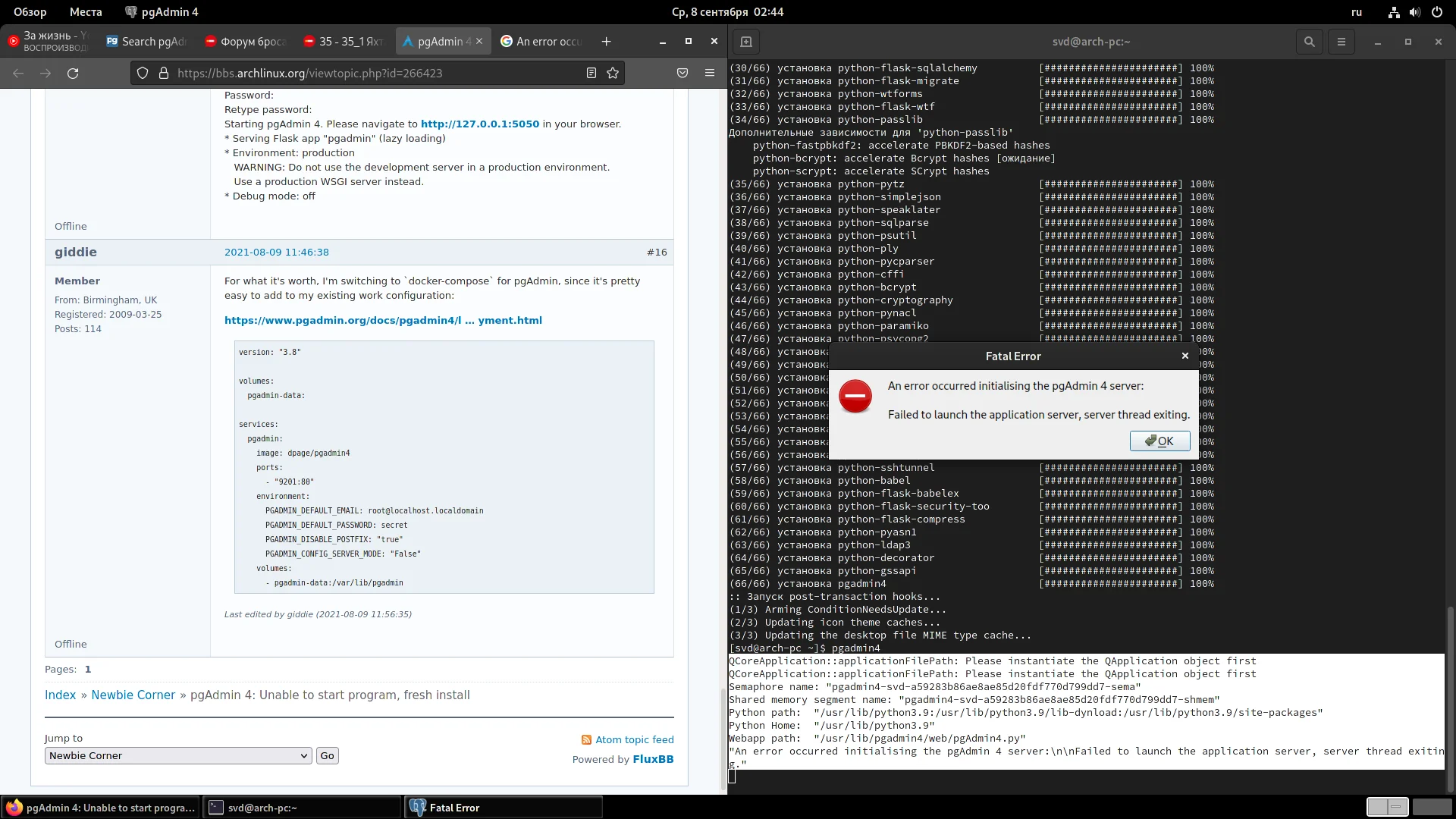Open the terminal hamburger menu
This screenshot has height=819, width=1456.
pos(1341,42)
